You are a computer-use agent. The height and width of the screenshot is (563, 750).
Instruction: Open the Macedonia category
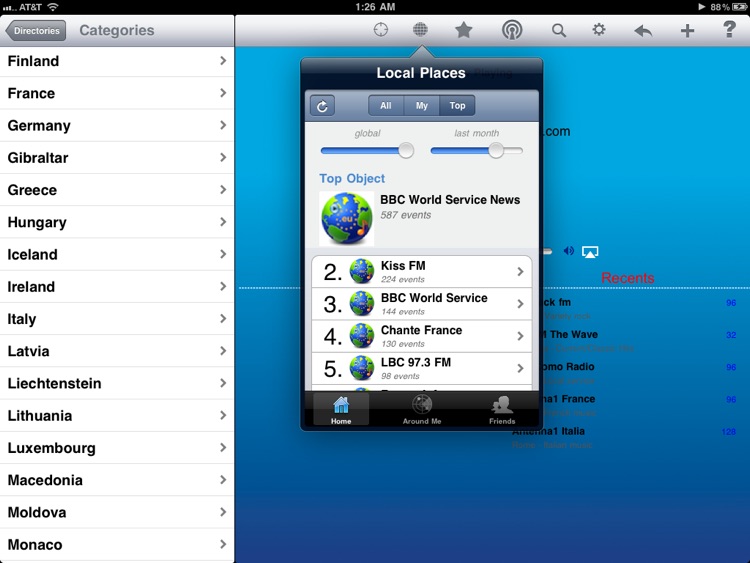(117, 480)
